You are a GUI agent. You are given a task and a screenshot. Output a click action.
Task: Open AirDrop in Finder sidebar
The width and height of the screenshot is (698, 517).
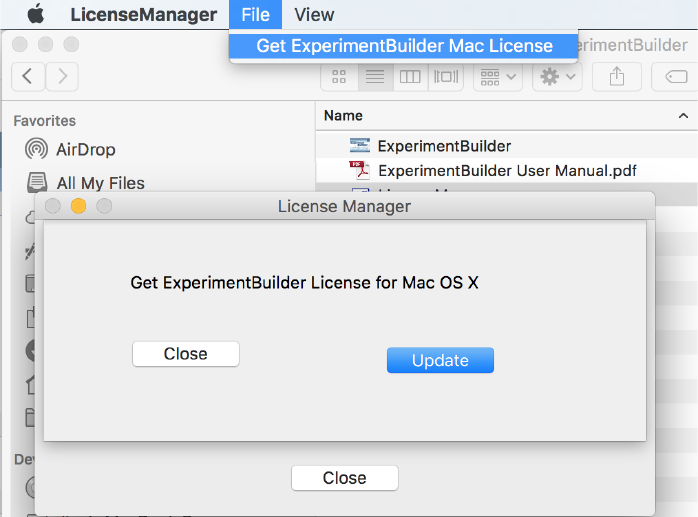[85, 150]
